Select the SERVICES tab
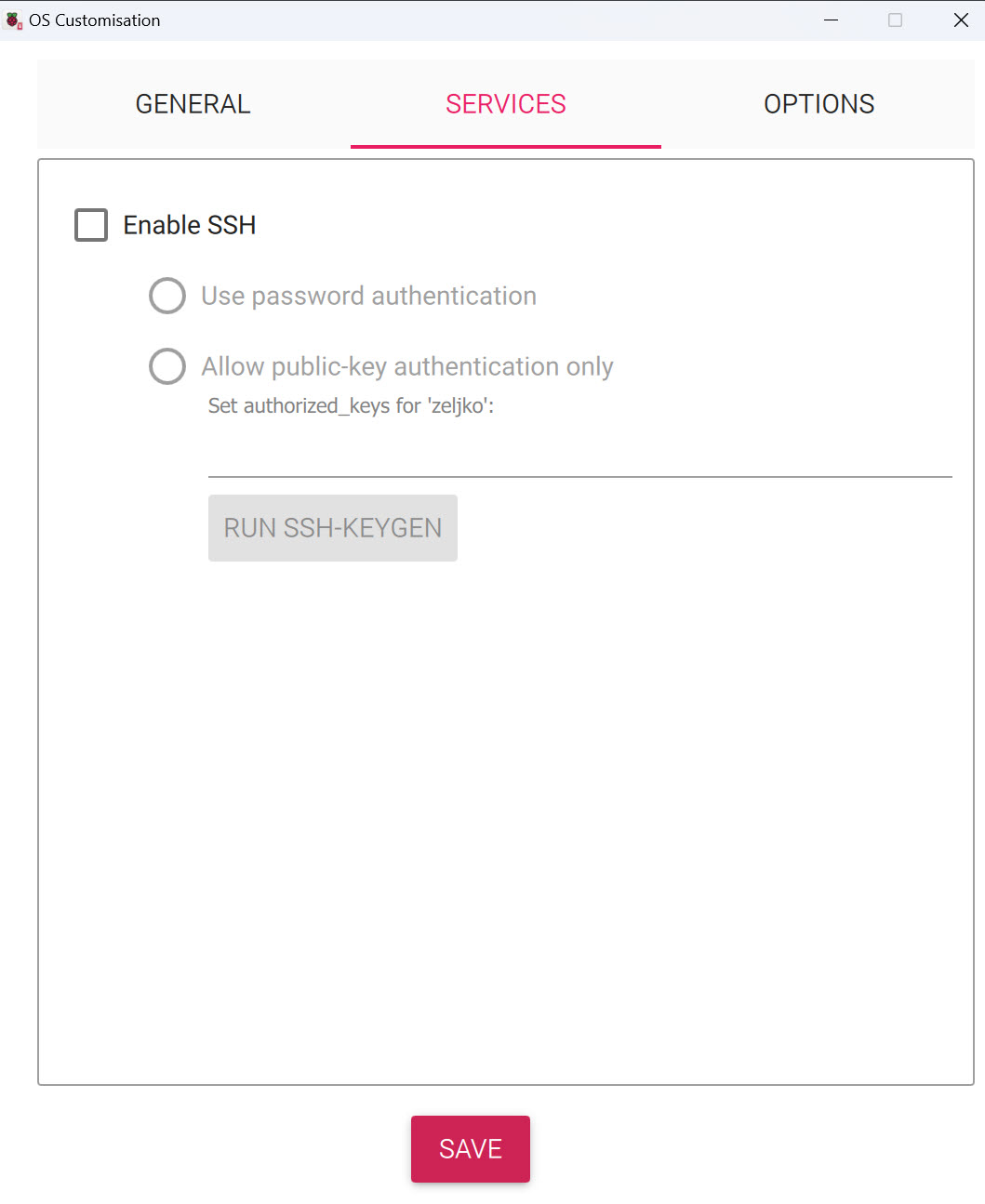The height and width of the screenshot is (1204, 985). [506, 104]
